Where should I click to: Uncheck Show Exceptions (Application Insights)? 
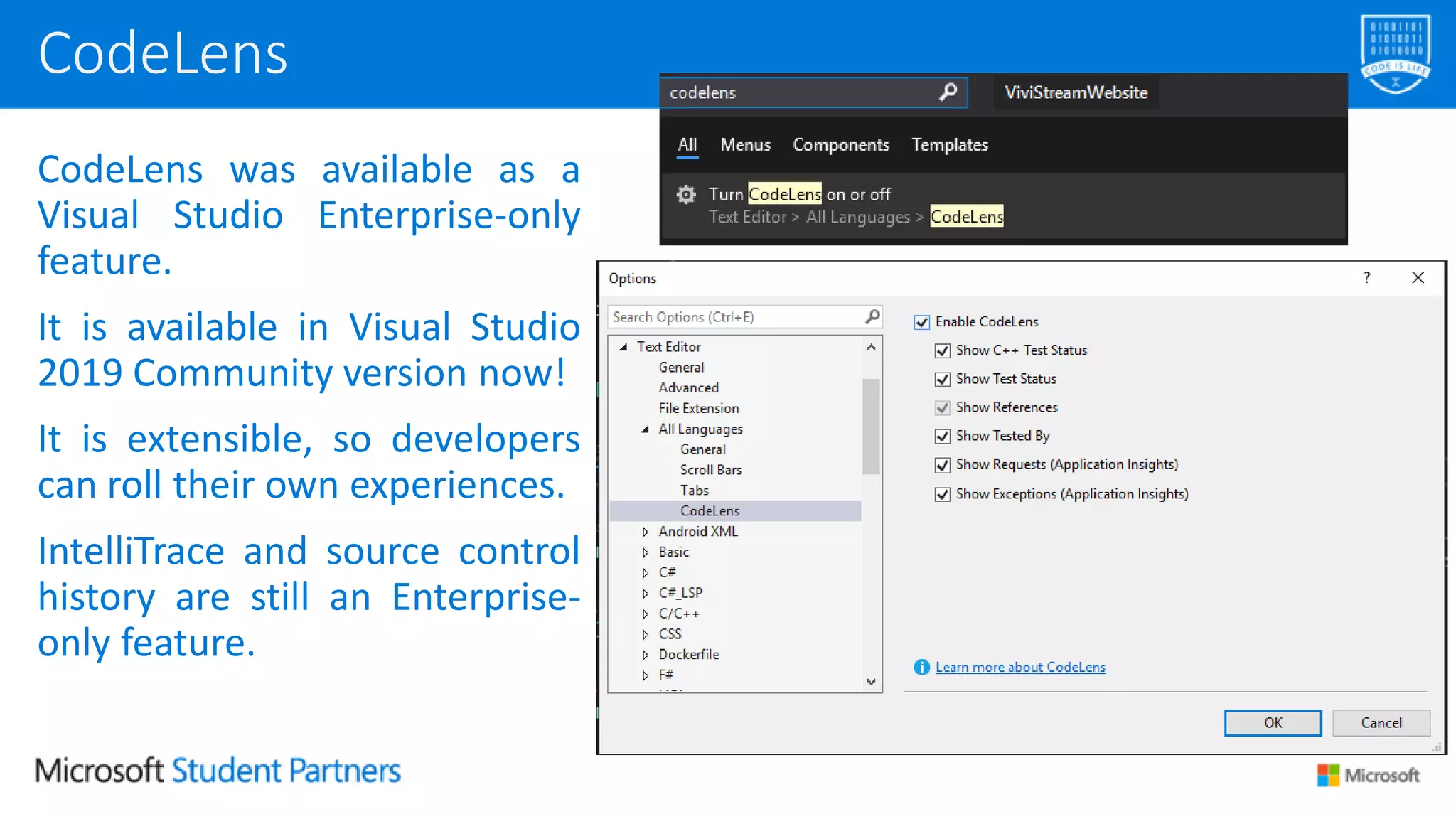coord(943,495)
